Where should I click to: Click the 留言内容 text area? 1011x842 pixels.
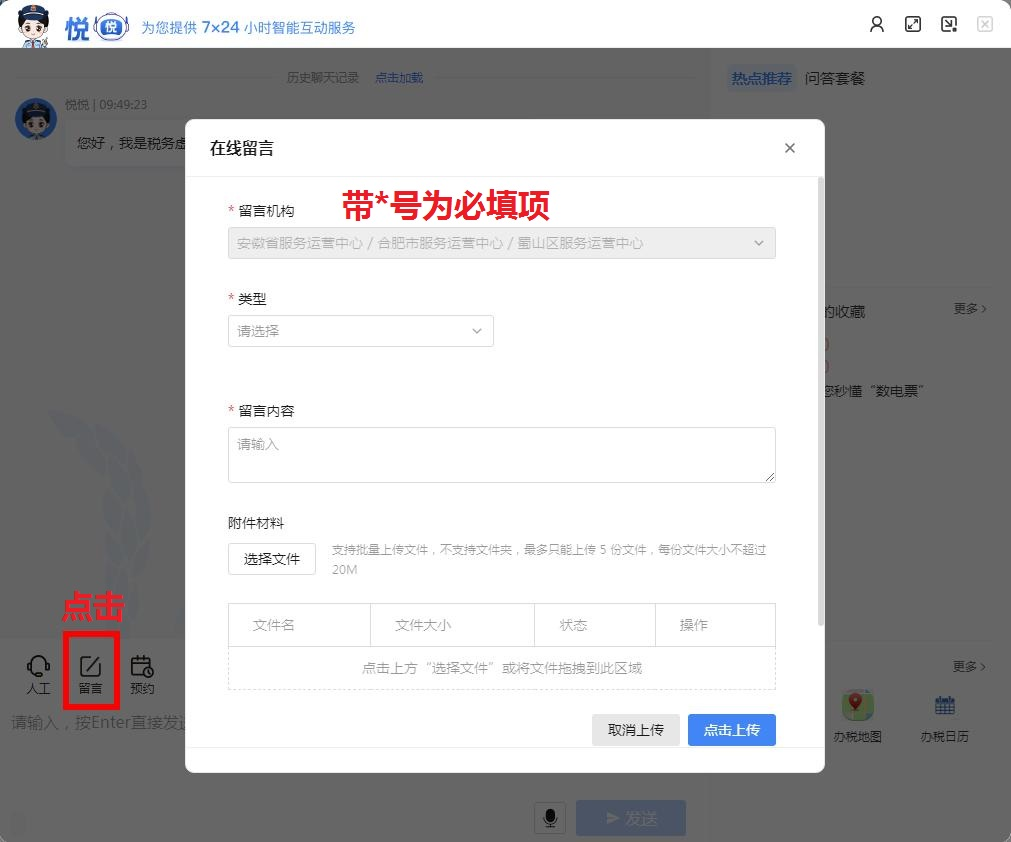[502, 455]
